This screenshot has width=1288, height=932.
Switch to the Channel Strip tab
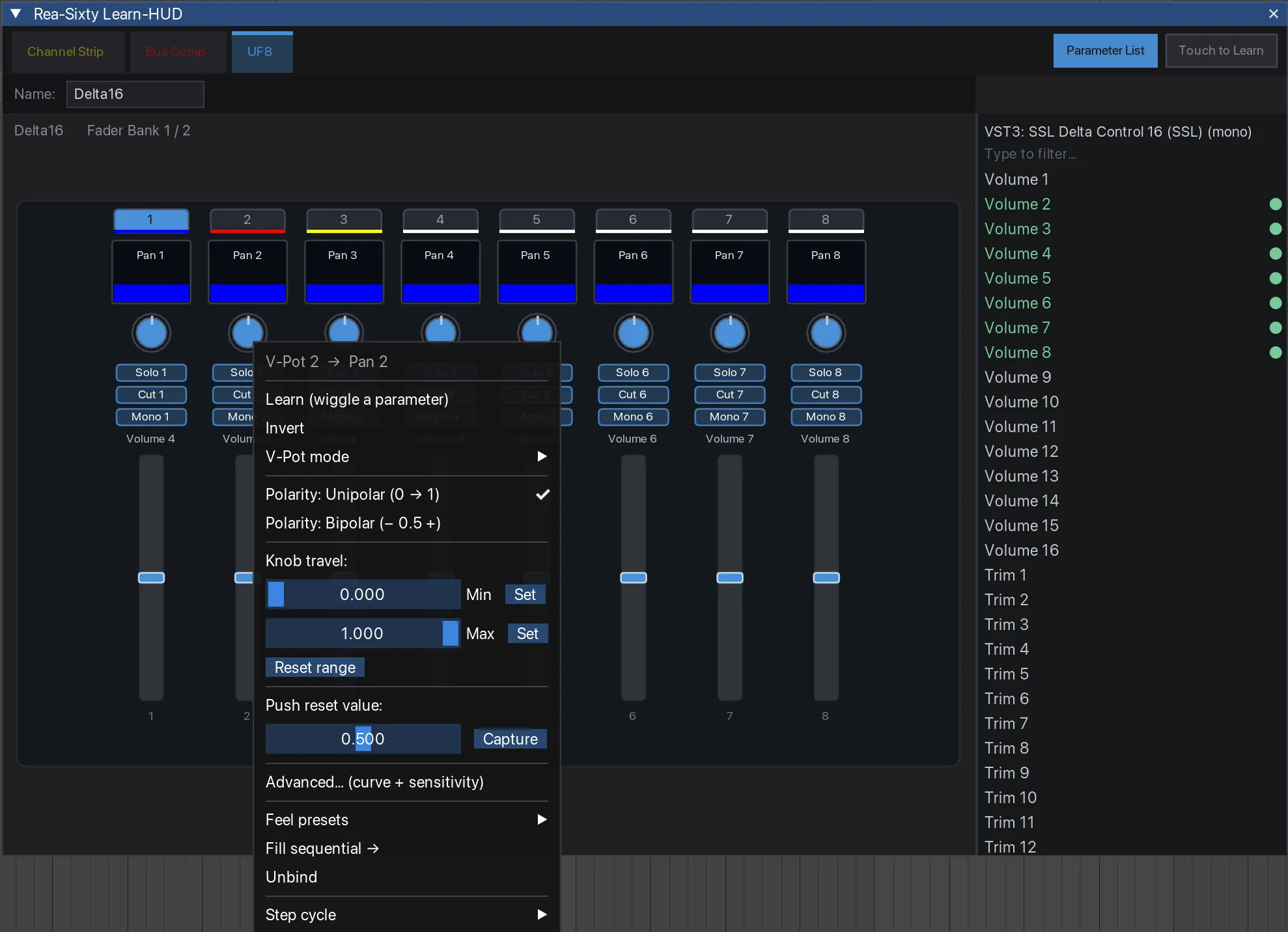tap(68, 51)
